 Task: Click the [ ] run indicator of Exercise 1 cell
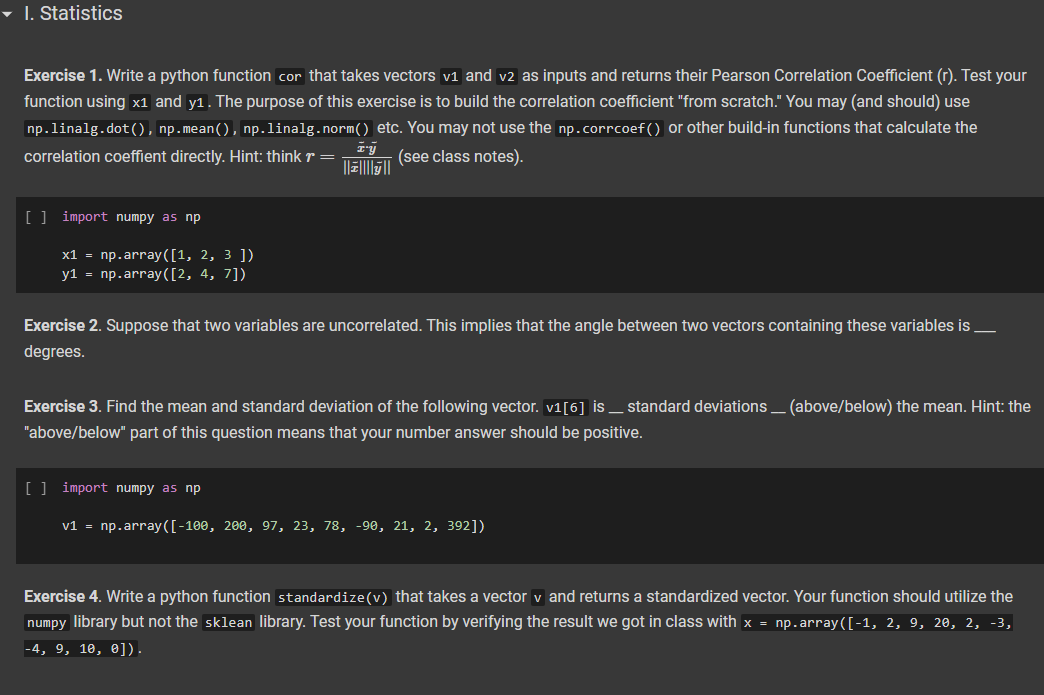pos(34,216)
